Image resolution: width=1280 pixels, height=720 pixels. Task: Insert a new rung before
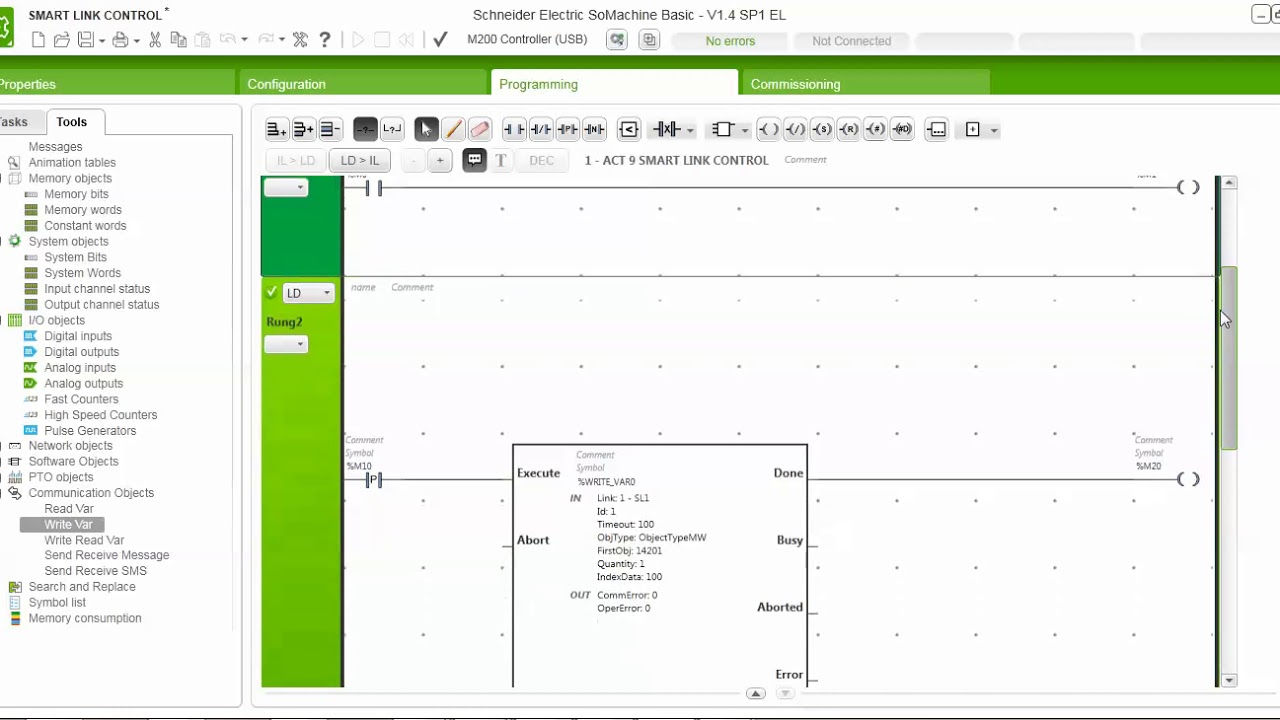(x=277, y=129)
